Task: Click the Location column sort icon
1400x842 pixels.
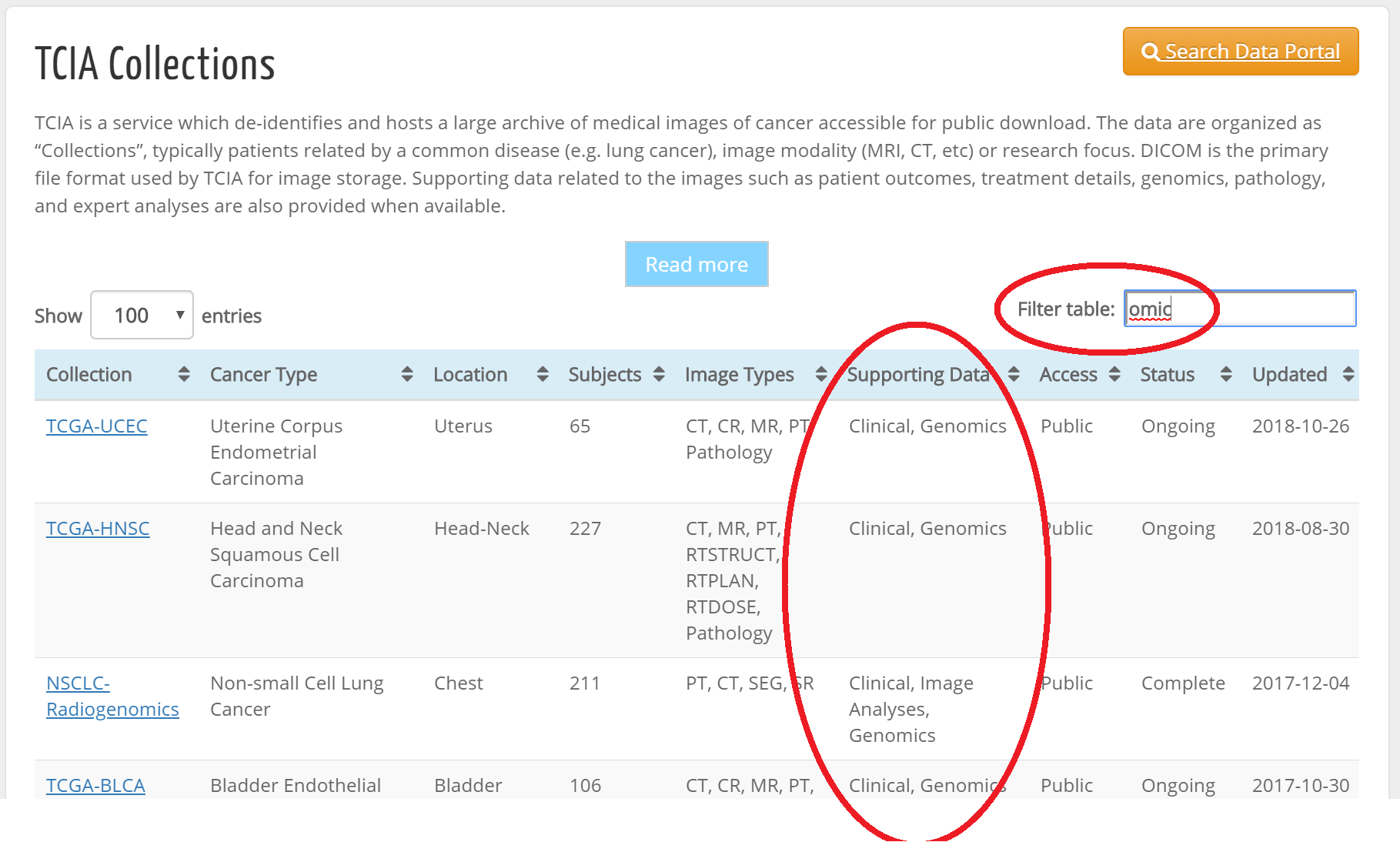Action: point(543,375)
